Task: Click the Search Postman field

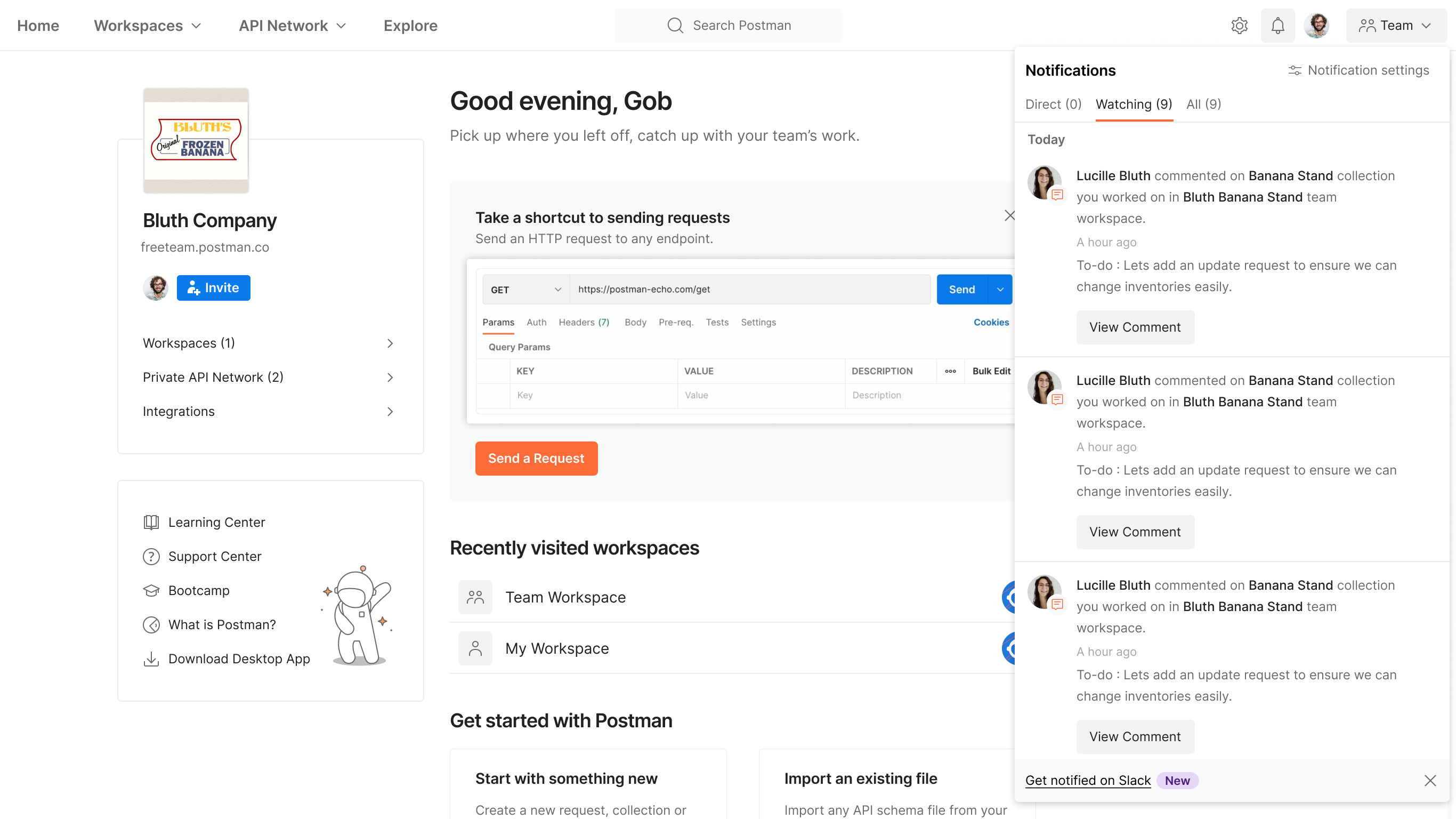Action: pos(728,26)
